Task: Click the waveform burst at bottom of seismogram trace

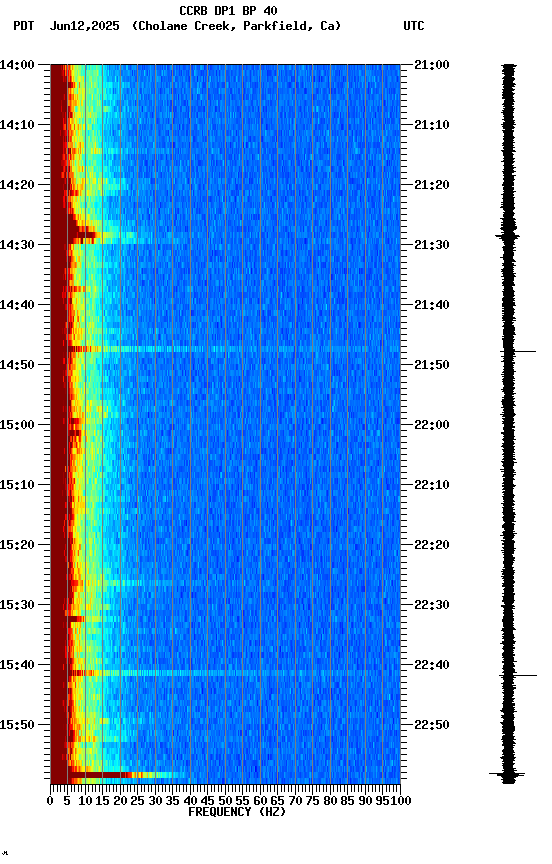Action: point(507,775)
